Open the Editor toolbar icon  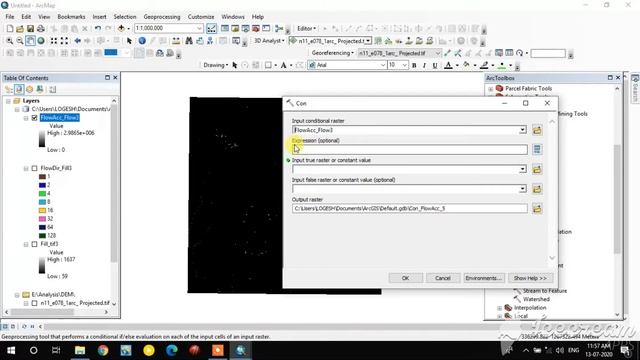211,29
